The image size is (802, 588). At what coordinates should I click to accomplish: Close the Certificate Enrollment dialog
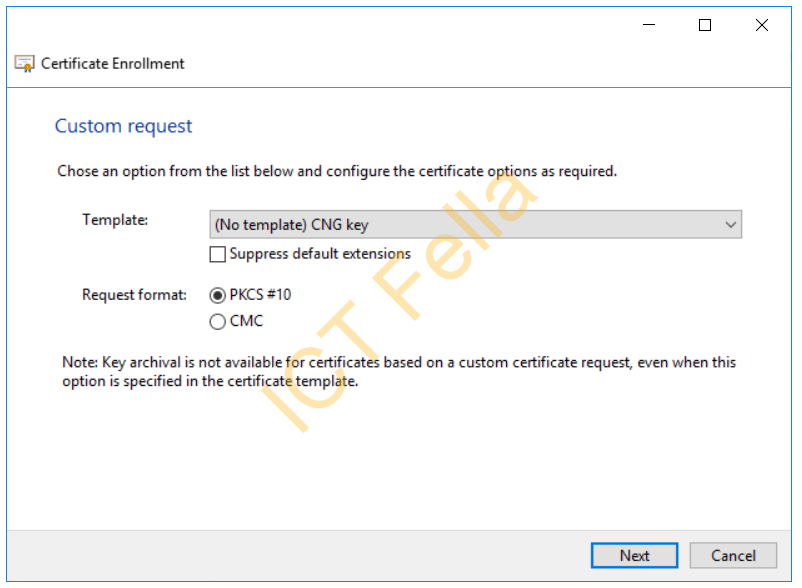[x=762, y=25]
